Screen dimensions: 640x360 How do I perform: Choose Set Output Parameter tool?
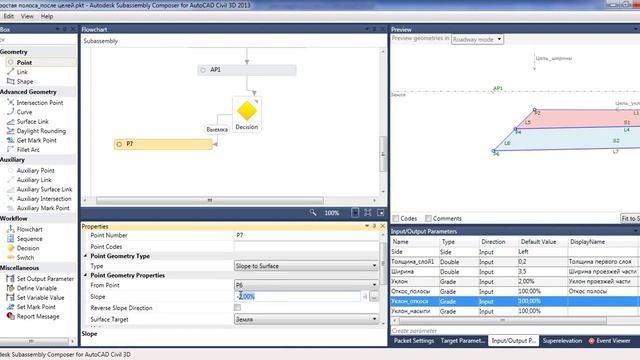(45, 278)
